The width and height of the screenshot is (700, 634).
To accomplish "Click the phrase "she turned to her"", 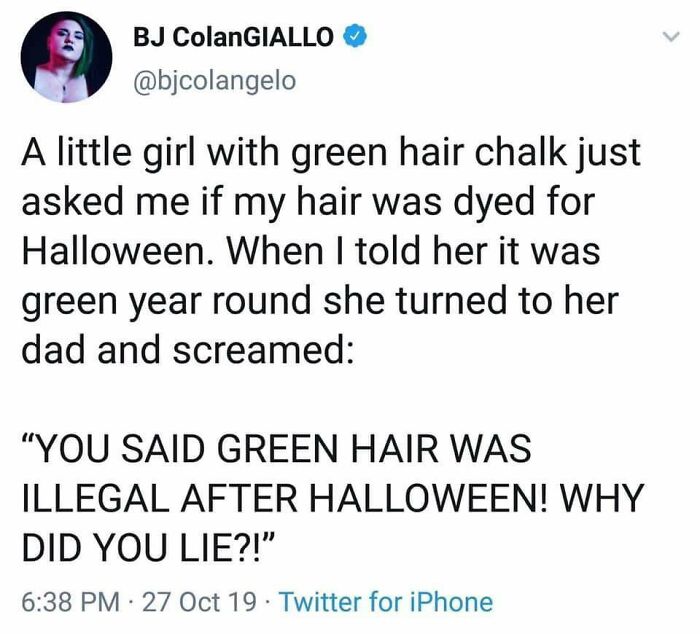I will 471,300.
